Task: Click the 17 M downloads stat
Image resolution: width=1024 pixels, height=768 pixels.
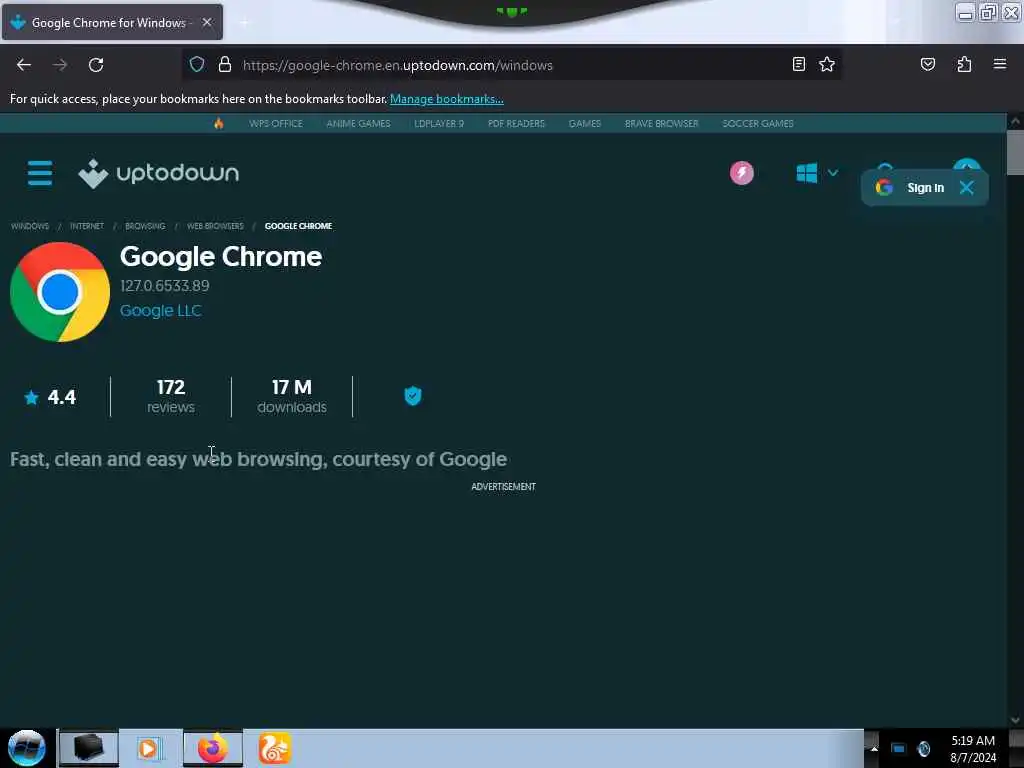Action: click(292, 396)
